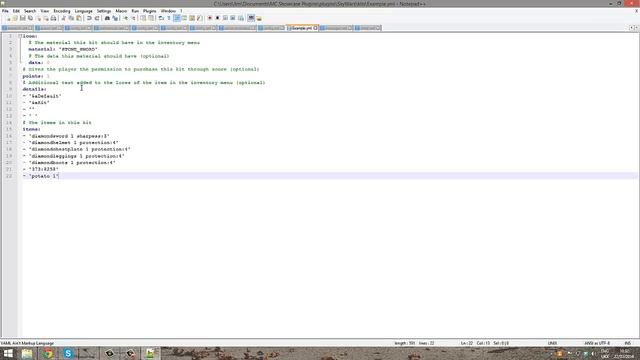Viewport: 640px width, 360px height.
Task: Open the Macro menu
Action: [x=121, y=11]
